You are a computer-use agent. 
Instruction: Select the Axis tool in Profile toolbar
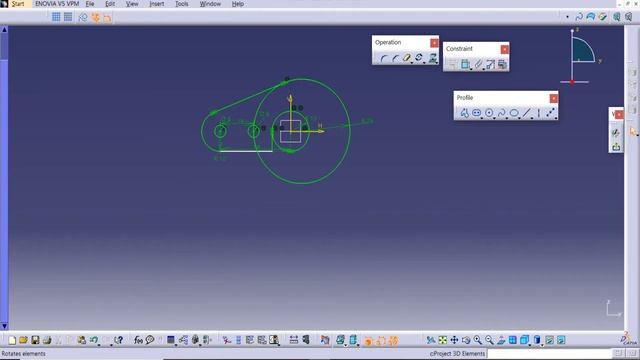pyautogui.click(x=538, y=113)
